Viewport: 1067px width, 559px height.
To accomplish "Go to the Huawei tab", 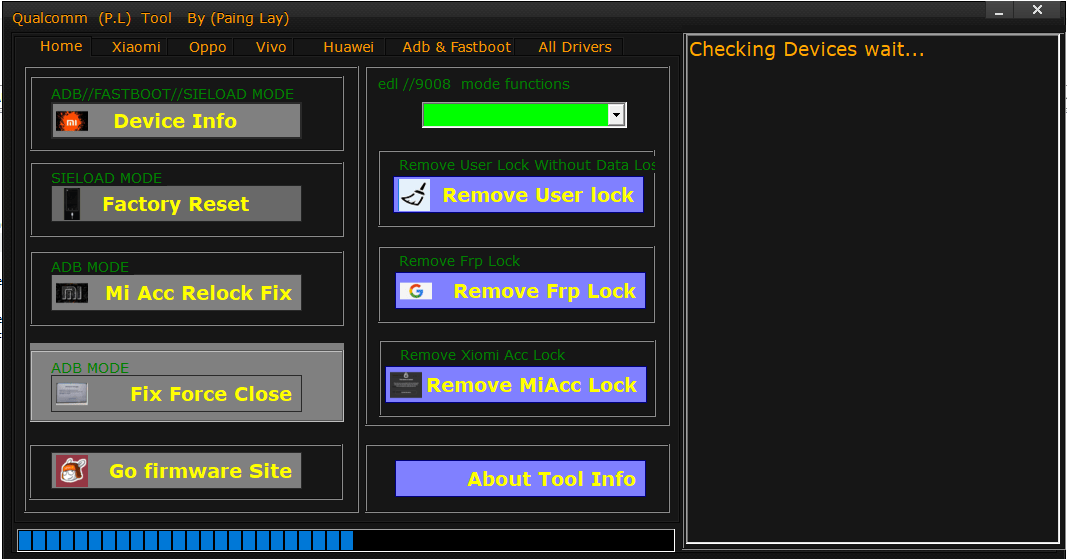I will pyautogui.click(x=348, y=47).
